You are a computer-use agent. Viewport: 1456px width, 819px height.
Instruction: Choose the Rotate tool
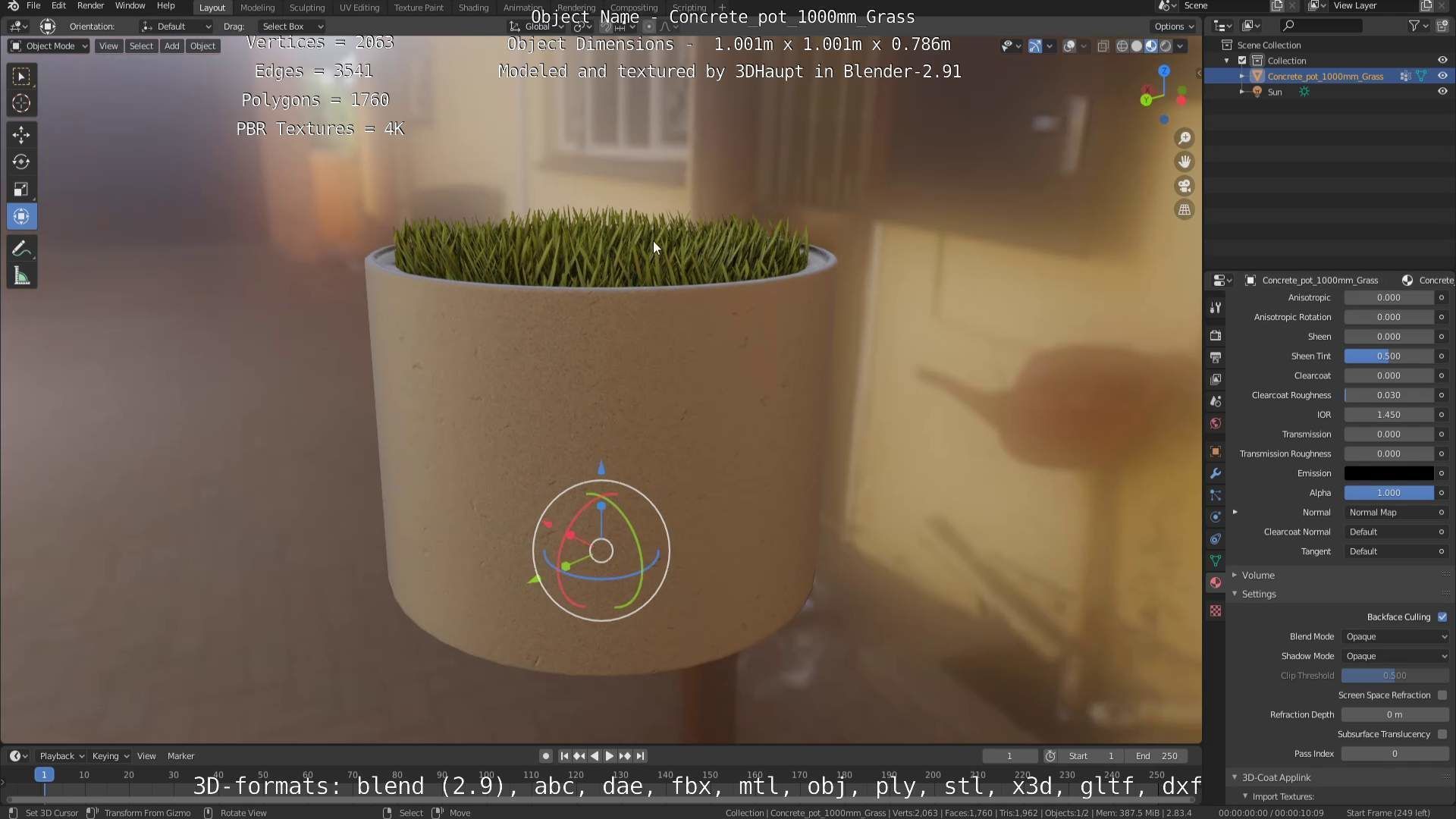[21, 162]
